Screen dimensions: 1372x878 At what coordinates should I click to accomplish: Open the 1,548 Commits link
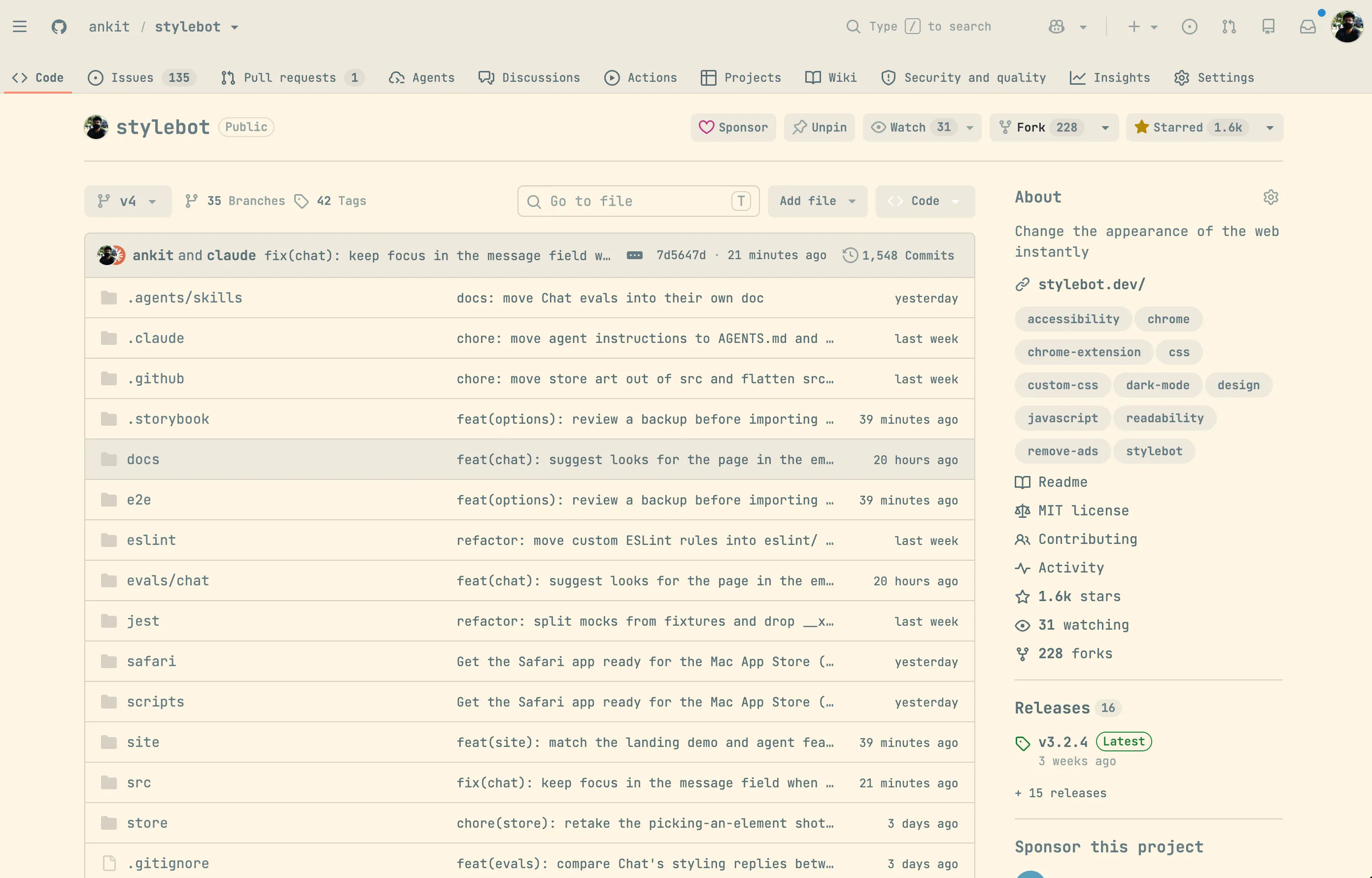tap(899, 255)
